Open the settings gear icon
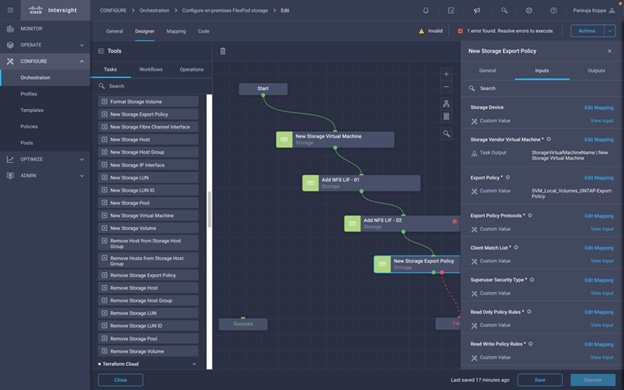The image size is (624, 390). coord(529,10)
